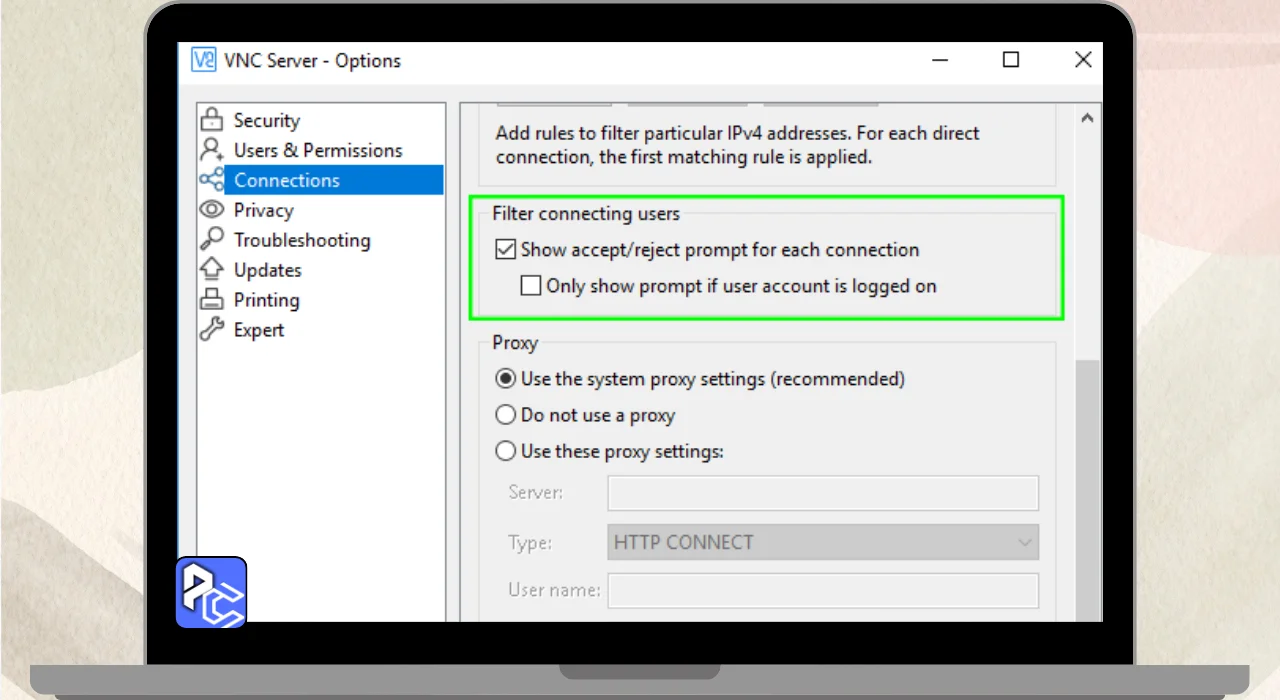Switch to the Printing page
This screenshot has width=1280, height=700.
pos(266,300)
